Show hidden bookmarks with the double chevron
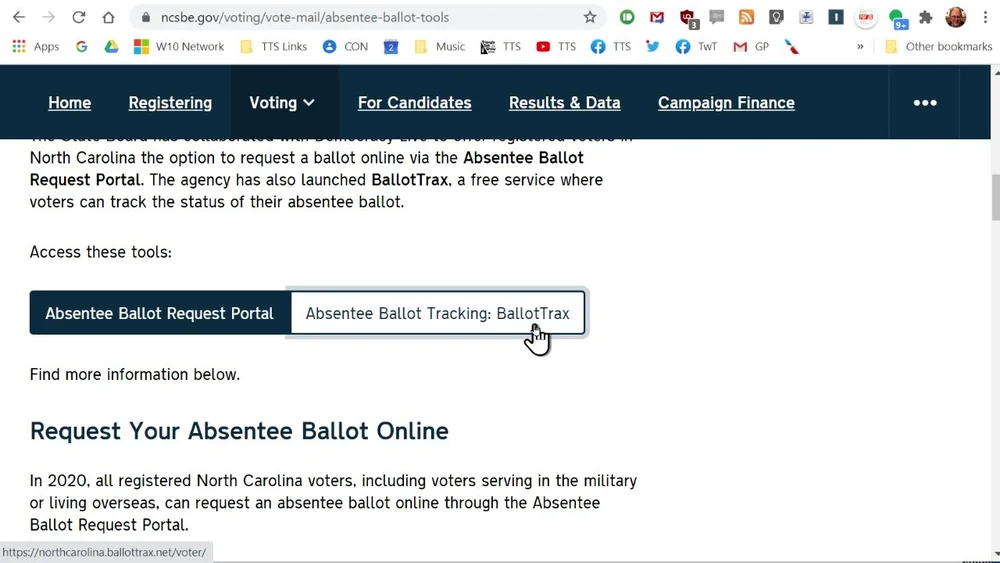This screenshot has width=1000, height=563. pos(860,47)
